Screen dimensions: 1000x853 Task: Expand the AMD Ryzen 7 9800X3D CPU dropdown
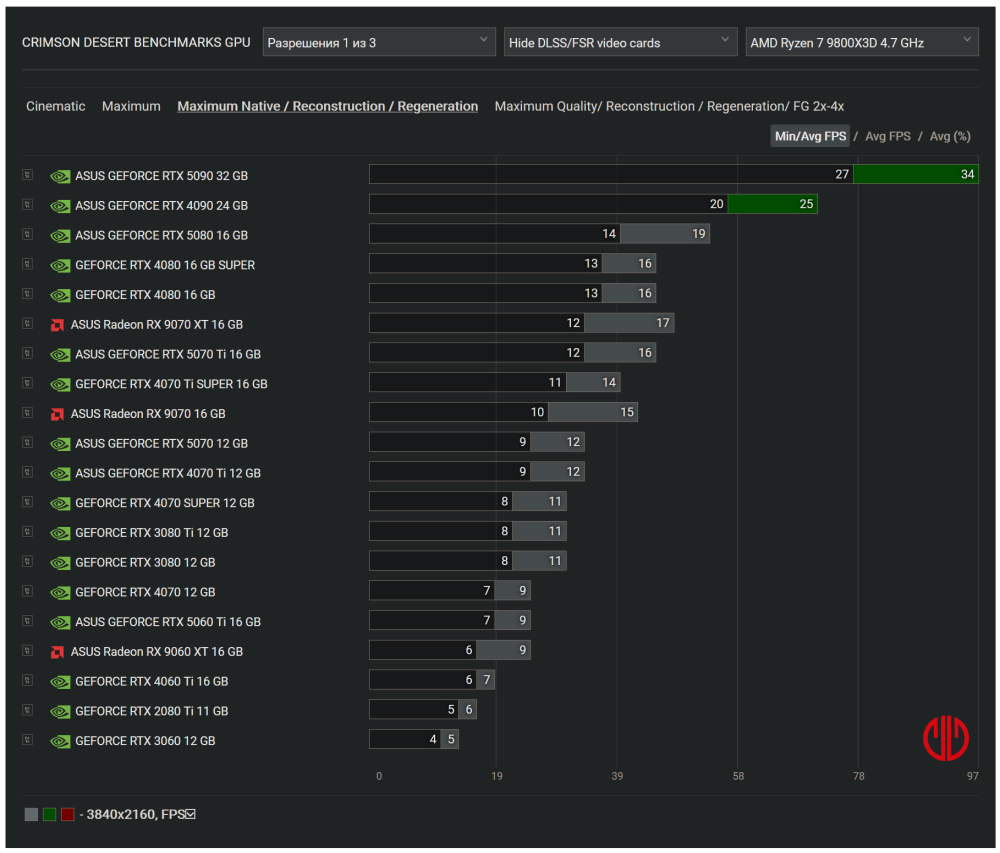point(862,42)
